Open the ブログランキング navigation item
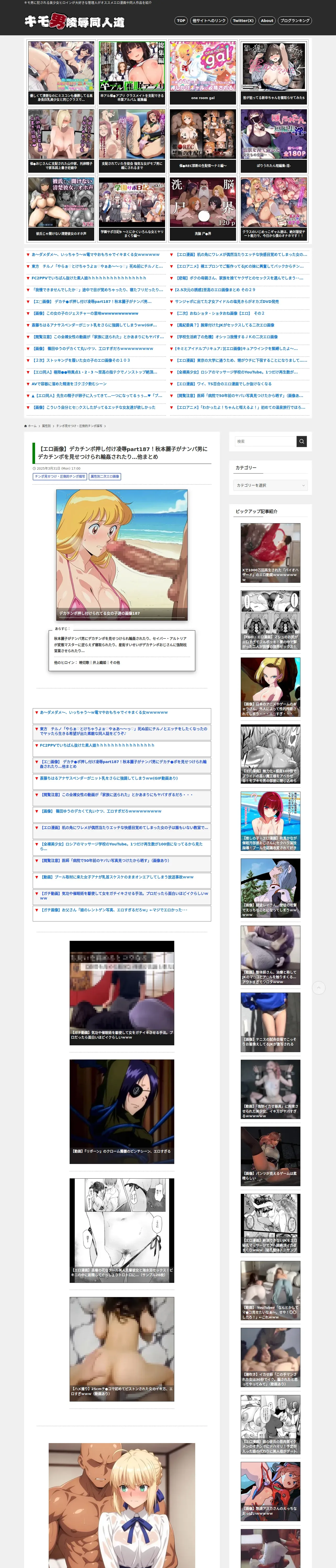The image size is (336, 1568). click(x=295, y=21)
